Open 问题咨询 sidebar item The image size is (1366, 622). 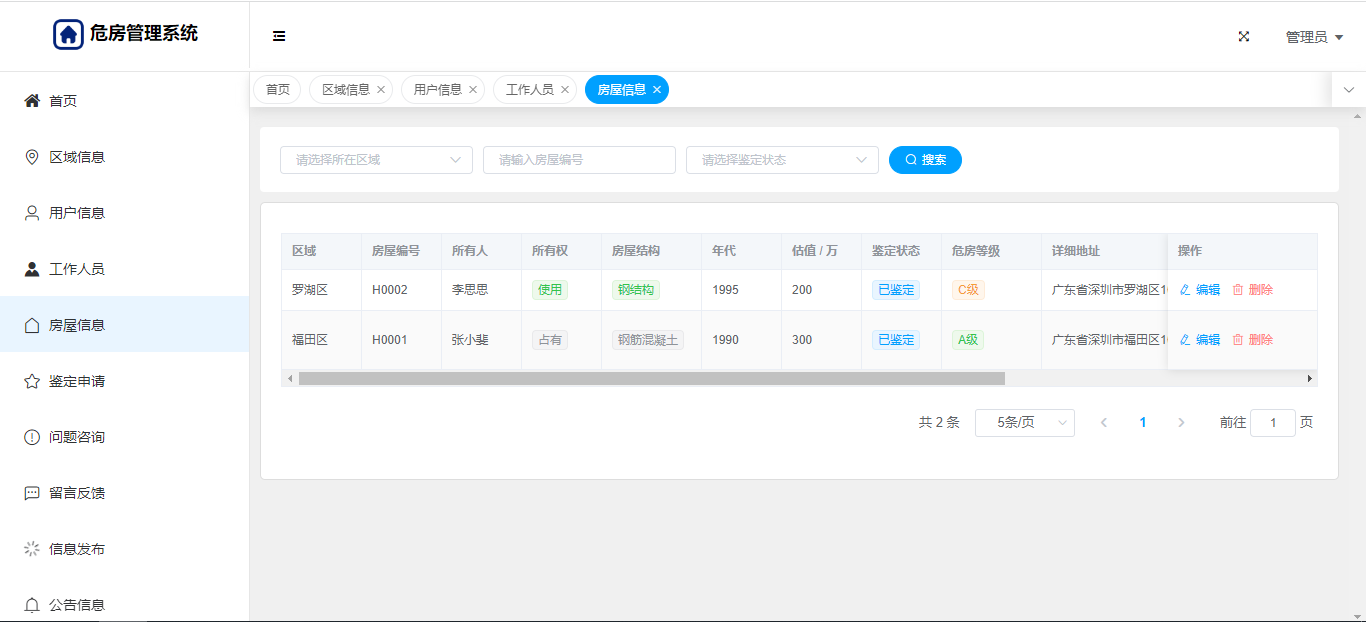77,437
